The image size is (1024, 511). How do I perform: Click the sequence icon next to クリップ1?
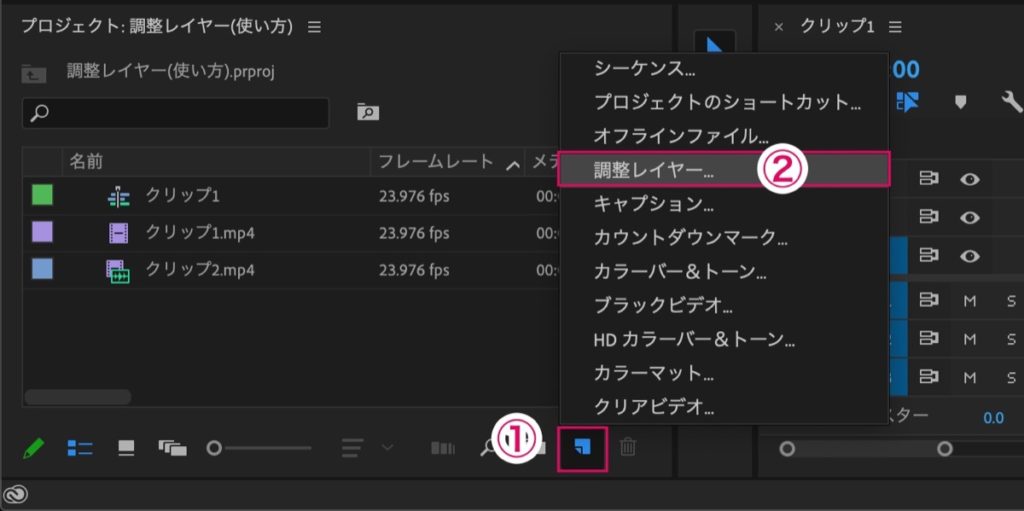[x=118, y=197]
